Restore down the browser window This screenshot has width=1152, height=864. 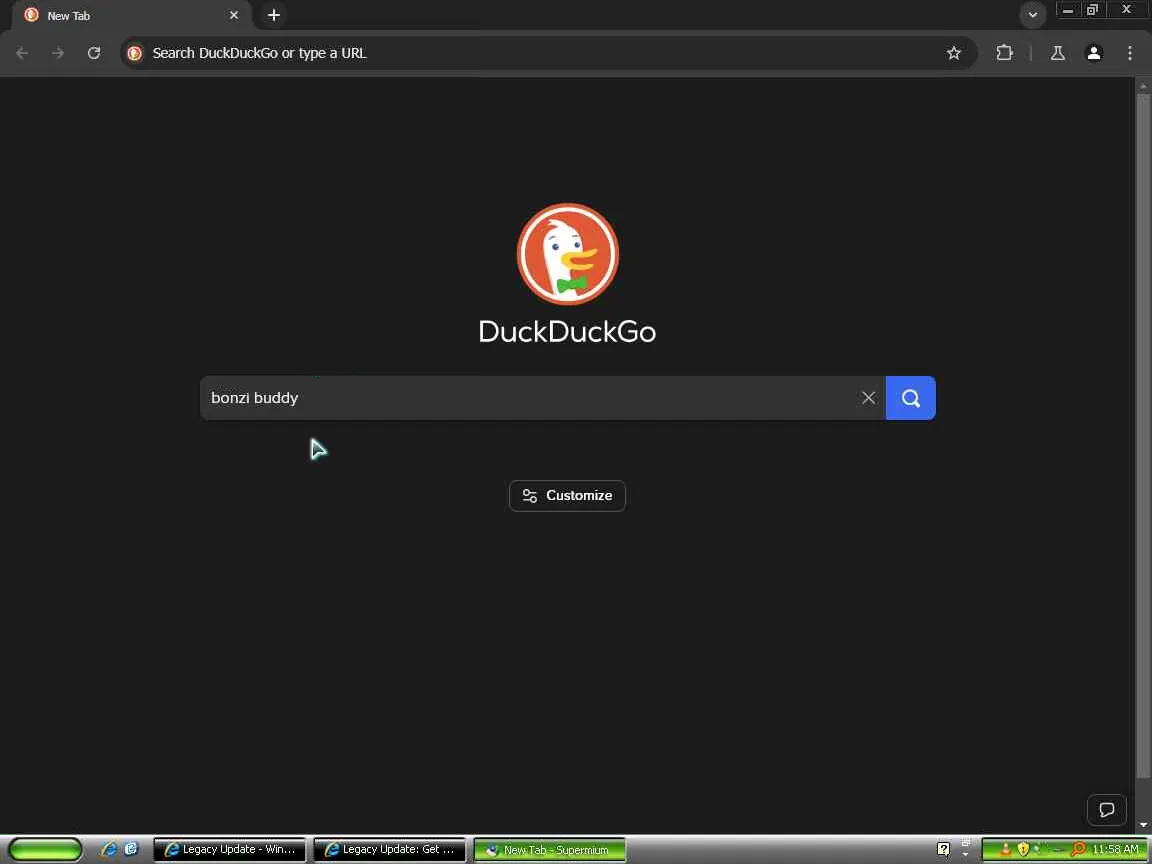1092,10
